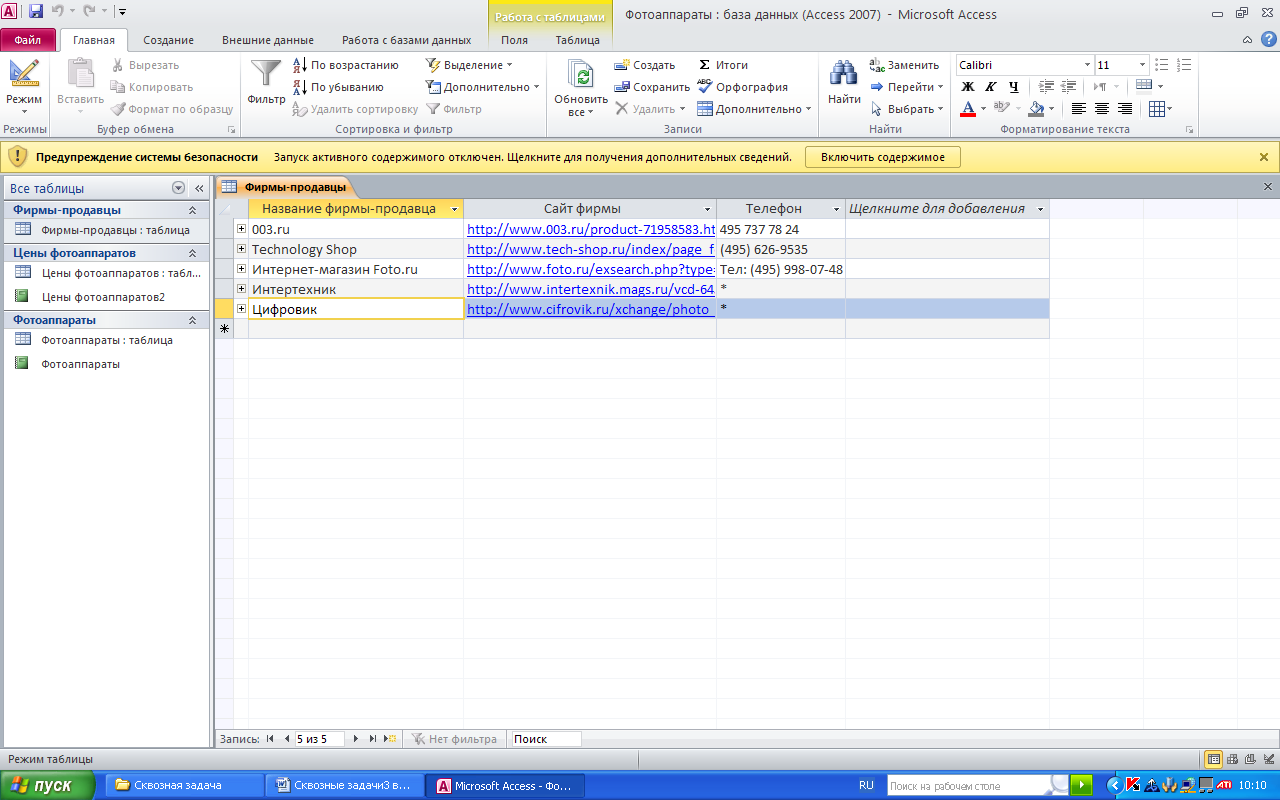Run Орфография spell check

(x=742, y=87)
